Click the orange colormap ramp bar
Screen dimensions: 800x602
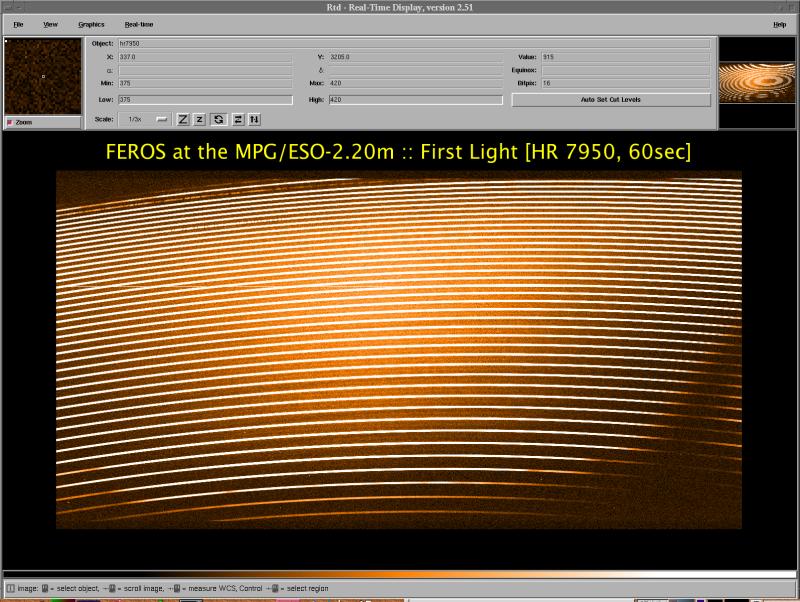pyautogui.click(x=400, y=574)
